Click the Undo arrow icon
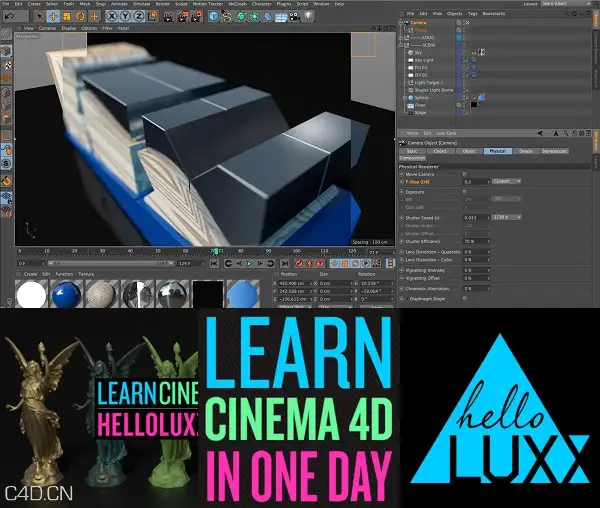 tap(9, 16)
